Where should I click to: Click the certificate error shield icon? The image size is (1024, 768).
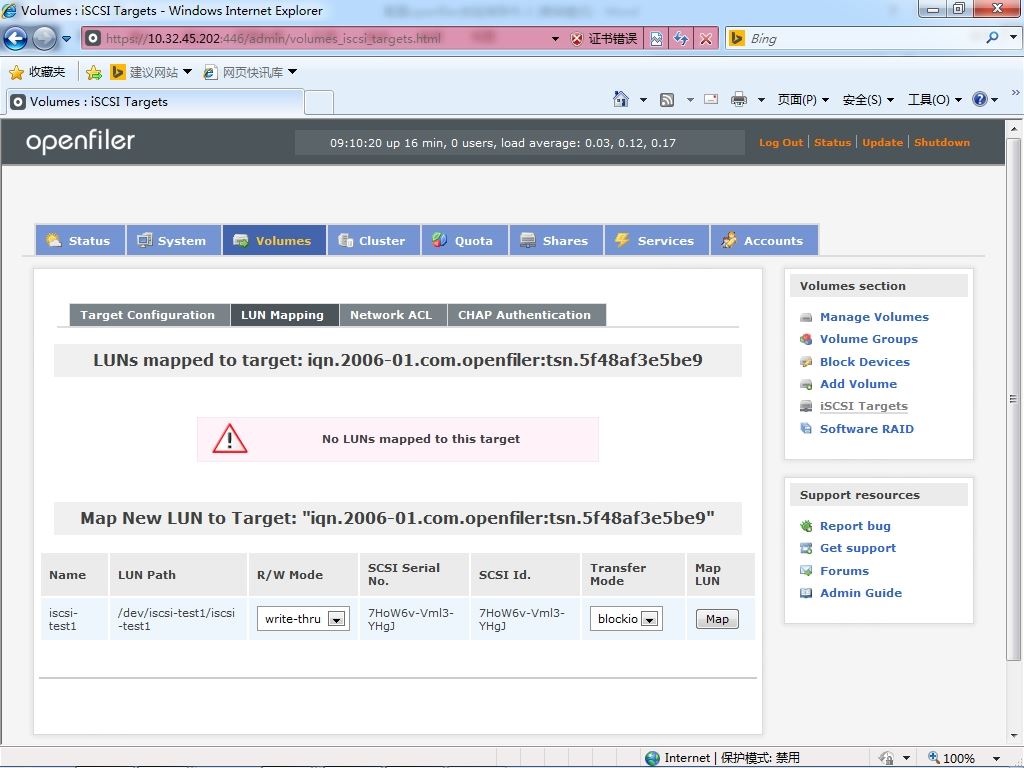pyautogui.click(x=577, y=39)
